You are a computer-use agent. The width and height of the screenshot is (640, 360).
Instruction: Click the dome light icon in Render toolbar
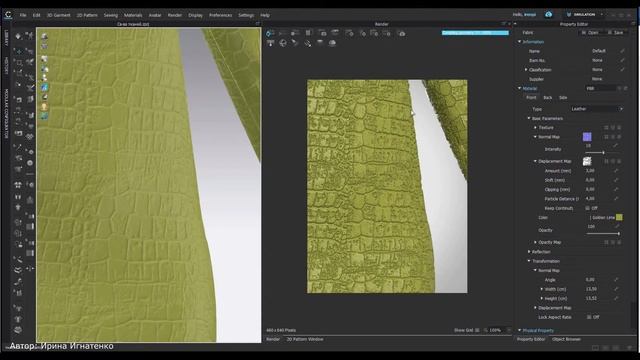click(332, 43)
